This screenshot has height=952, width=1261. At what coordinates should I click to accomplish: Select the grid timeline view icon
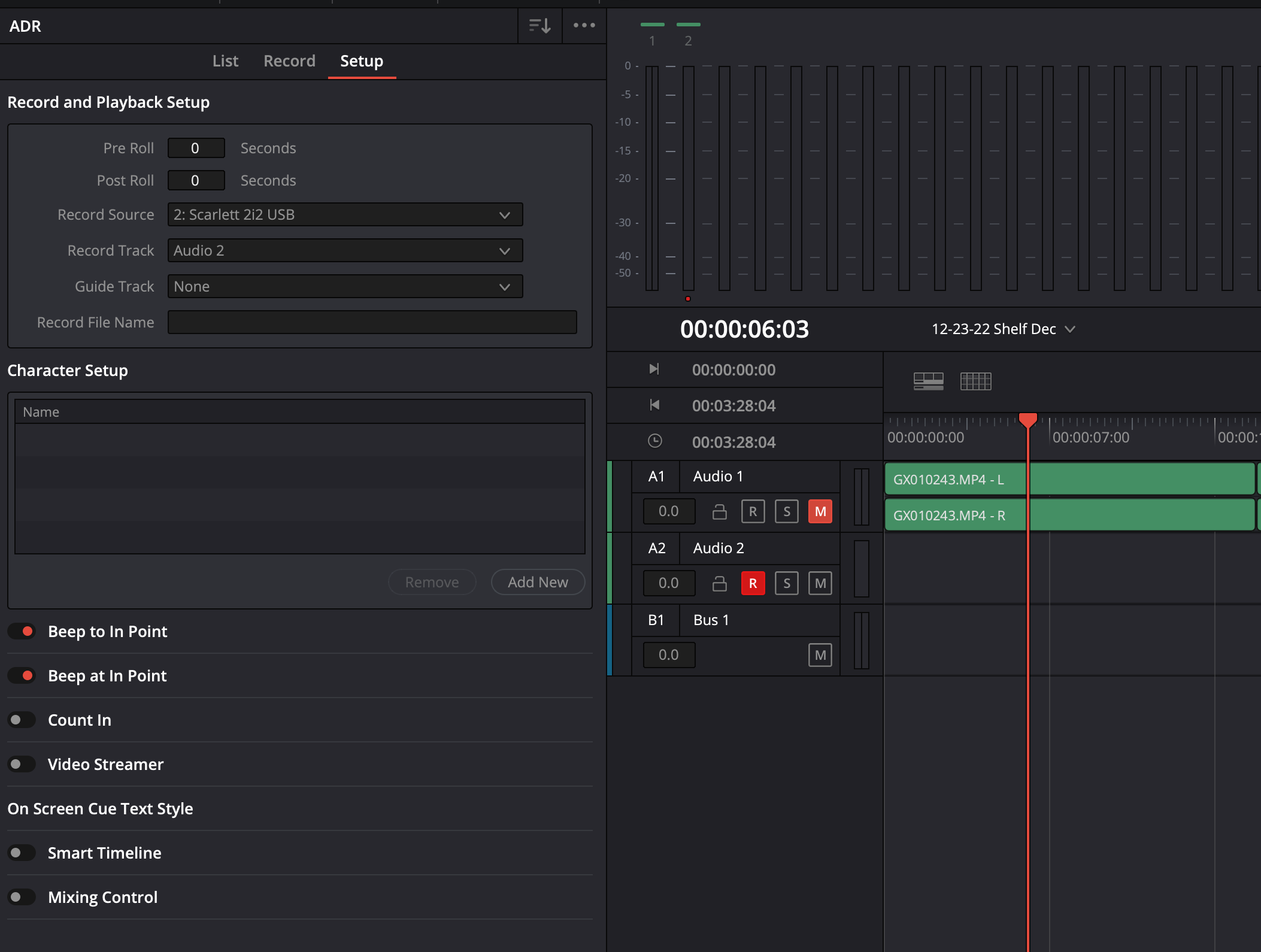975,381
